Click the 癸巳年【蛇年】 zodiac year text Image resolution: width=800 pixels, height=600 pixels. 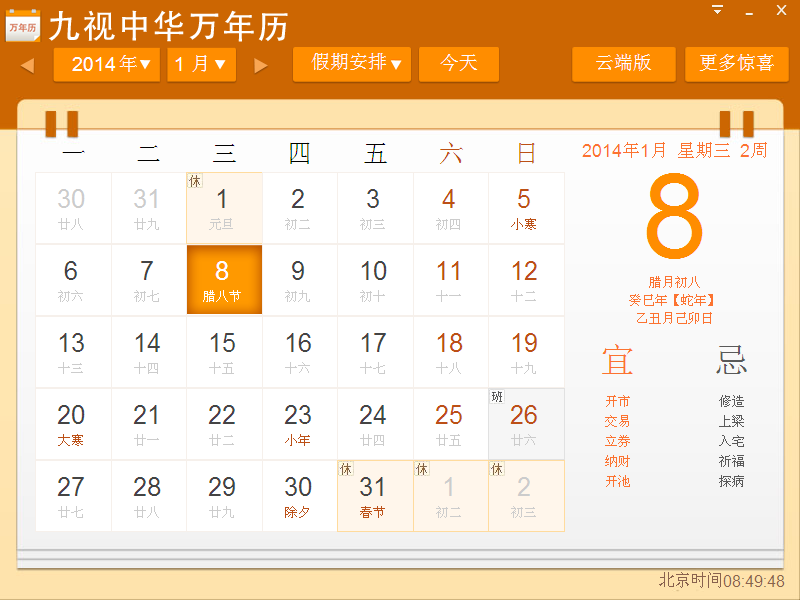click(672, 300)
